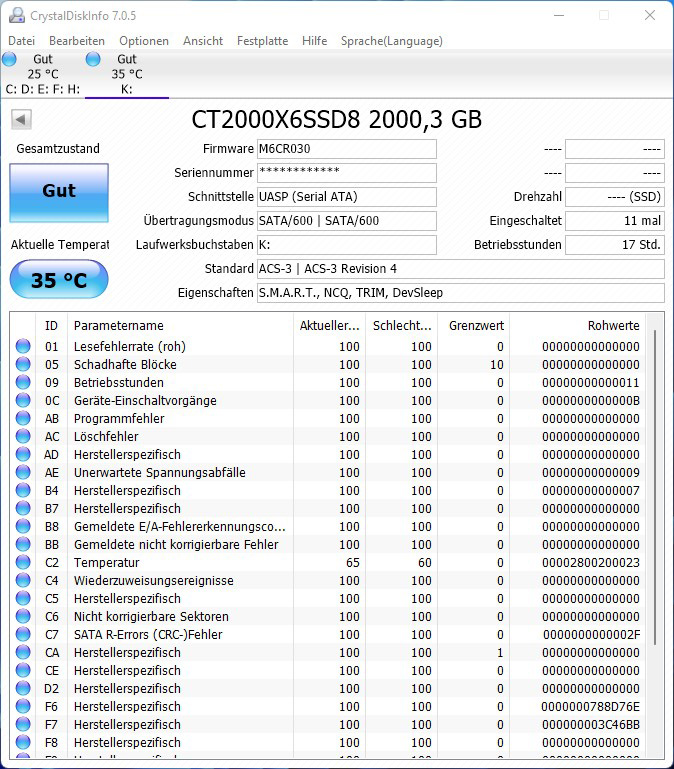Click status orb for Unerwartete Spannungsabfälle

coord(23,472)
